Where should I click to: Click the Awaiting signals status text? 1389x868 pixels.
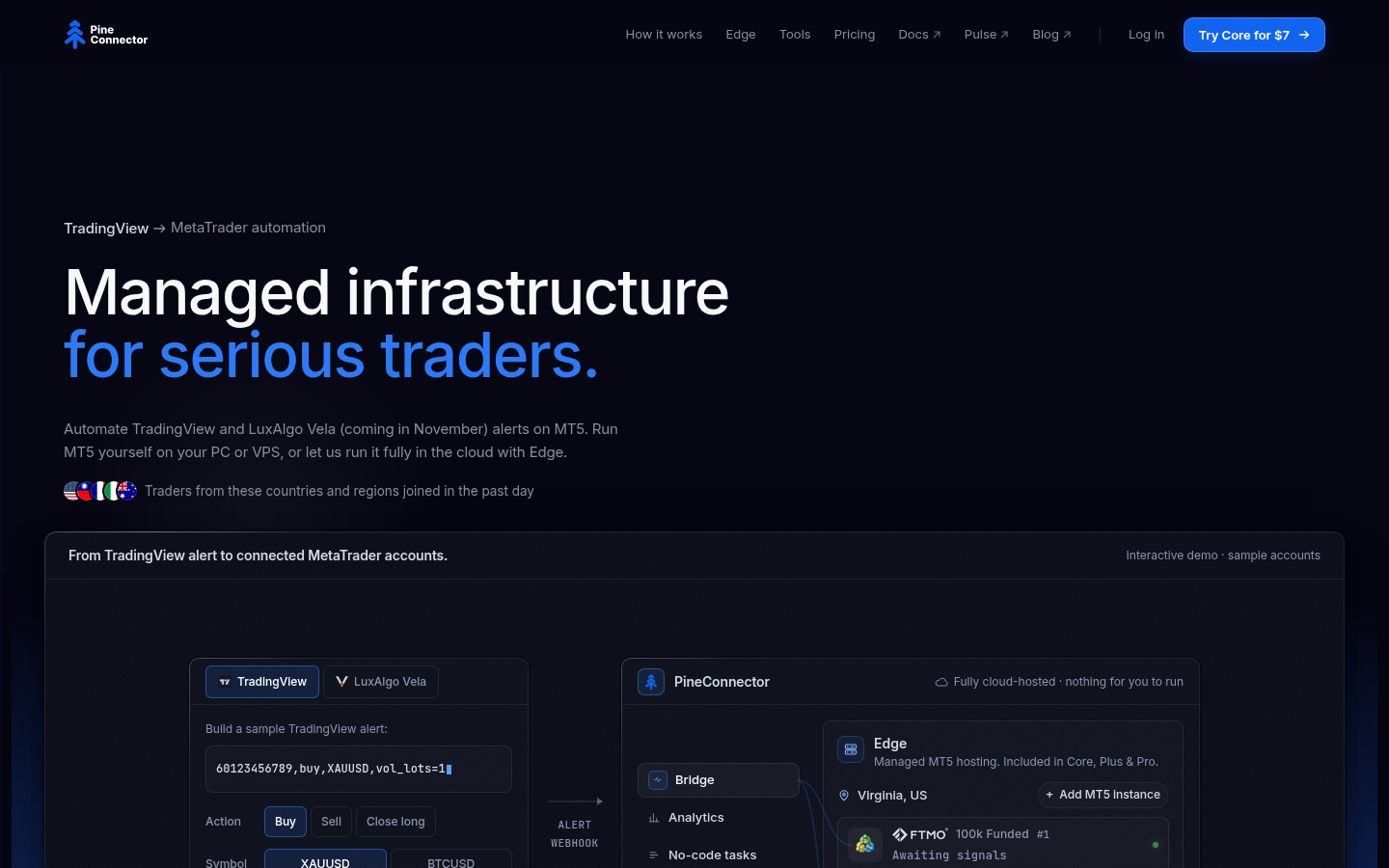(949, 855)
